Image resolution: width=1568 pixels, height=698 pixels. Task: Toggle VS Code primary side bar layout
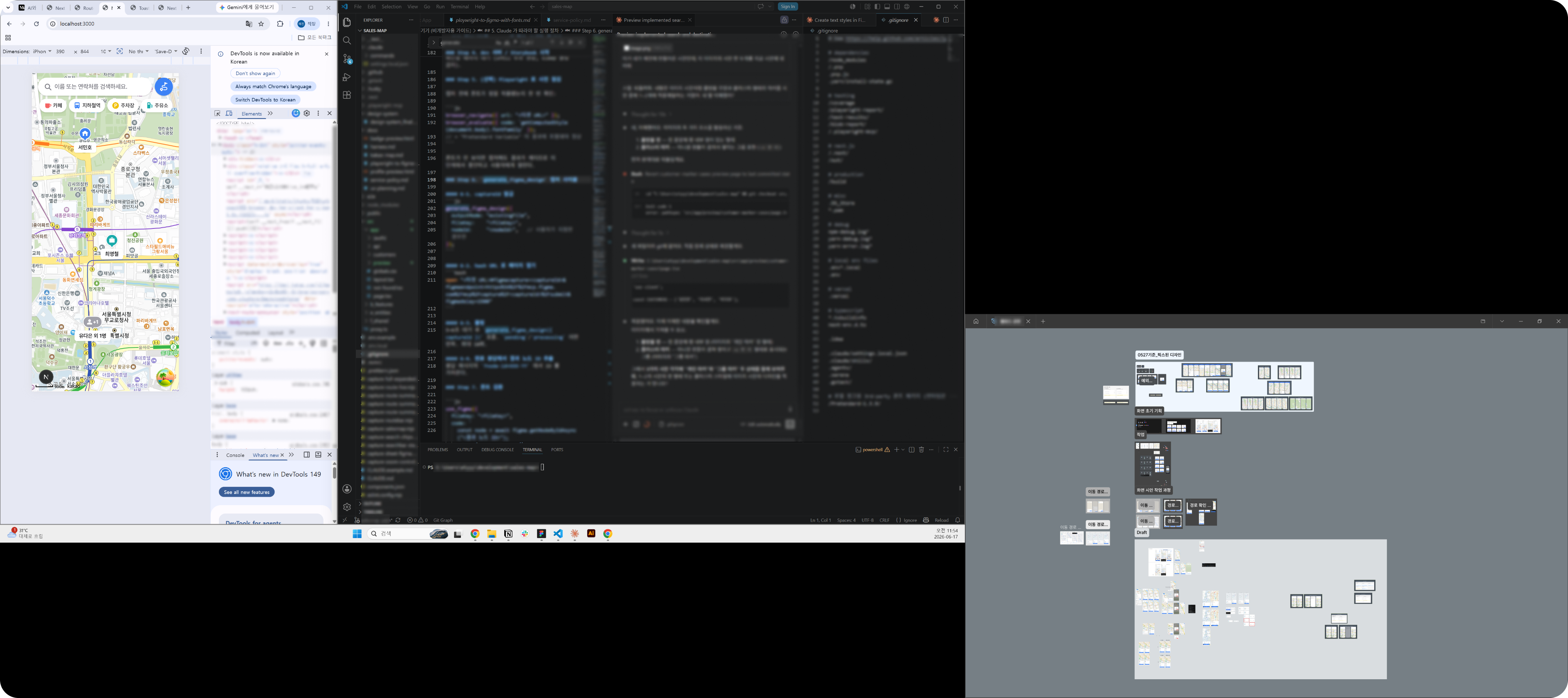point(877,7)
